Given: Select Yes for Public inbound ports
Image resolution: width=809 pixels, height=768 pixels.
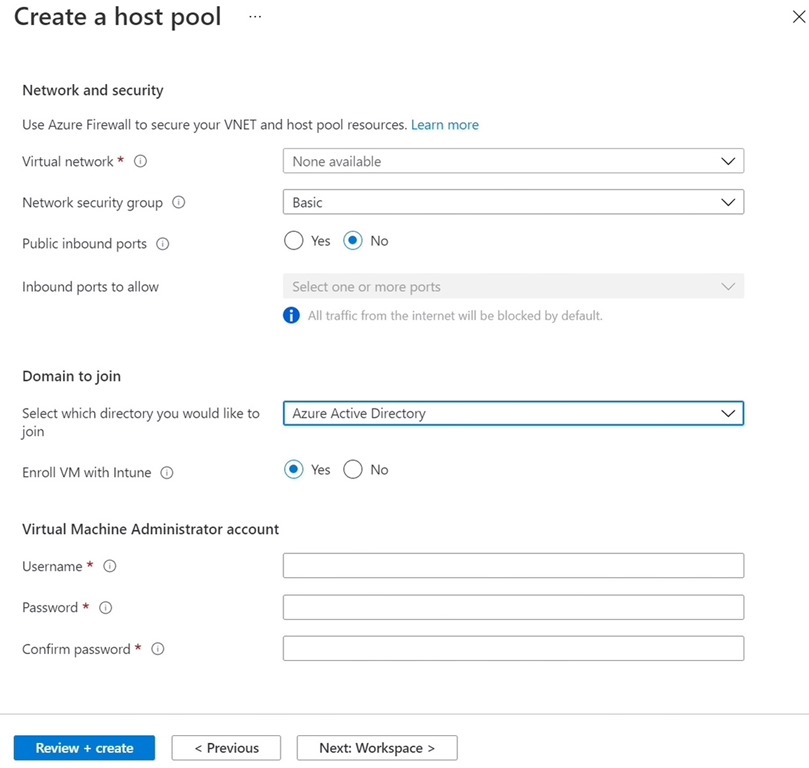Looking at the screenshot, I should click(x=294, y=240).
